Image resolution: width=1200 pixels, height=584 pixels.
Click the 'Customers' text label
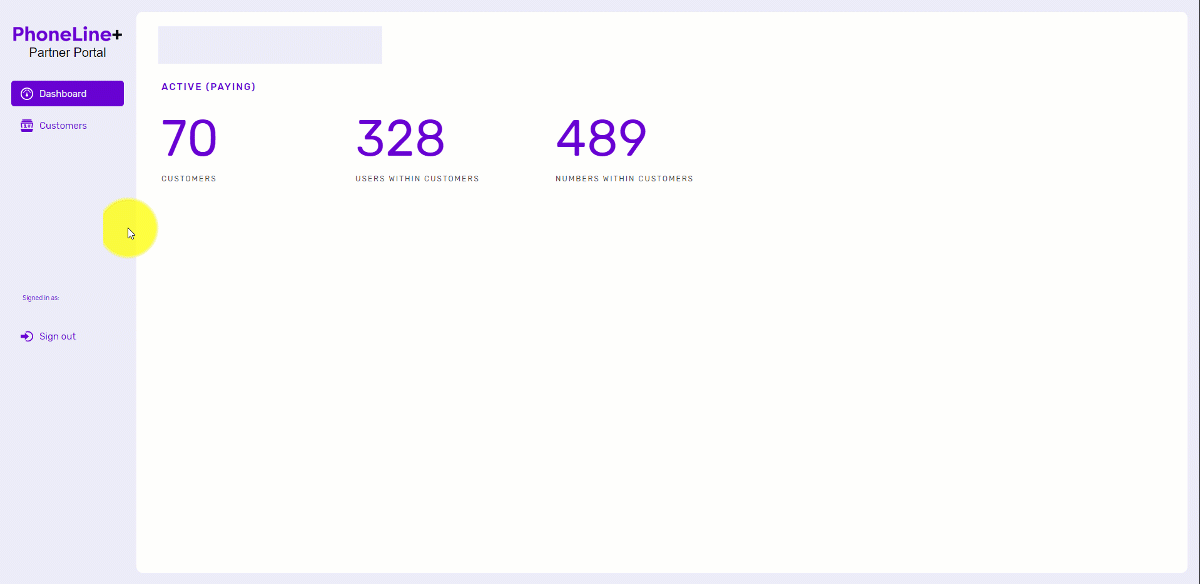coord(63,126)
